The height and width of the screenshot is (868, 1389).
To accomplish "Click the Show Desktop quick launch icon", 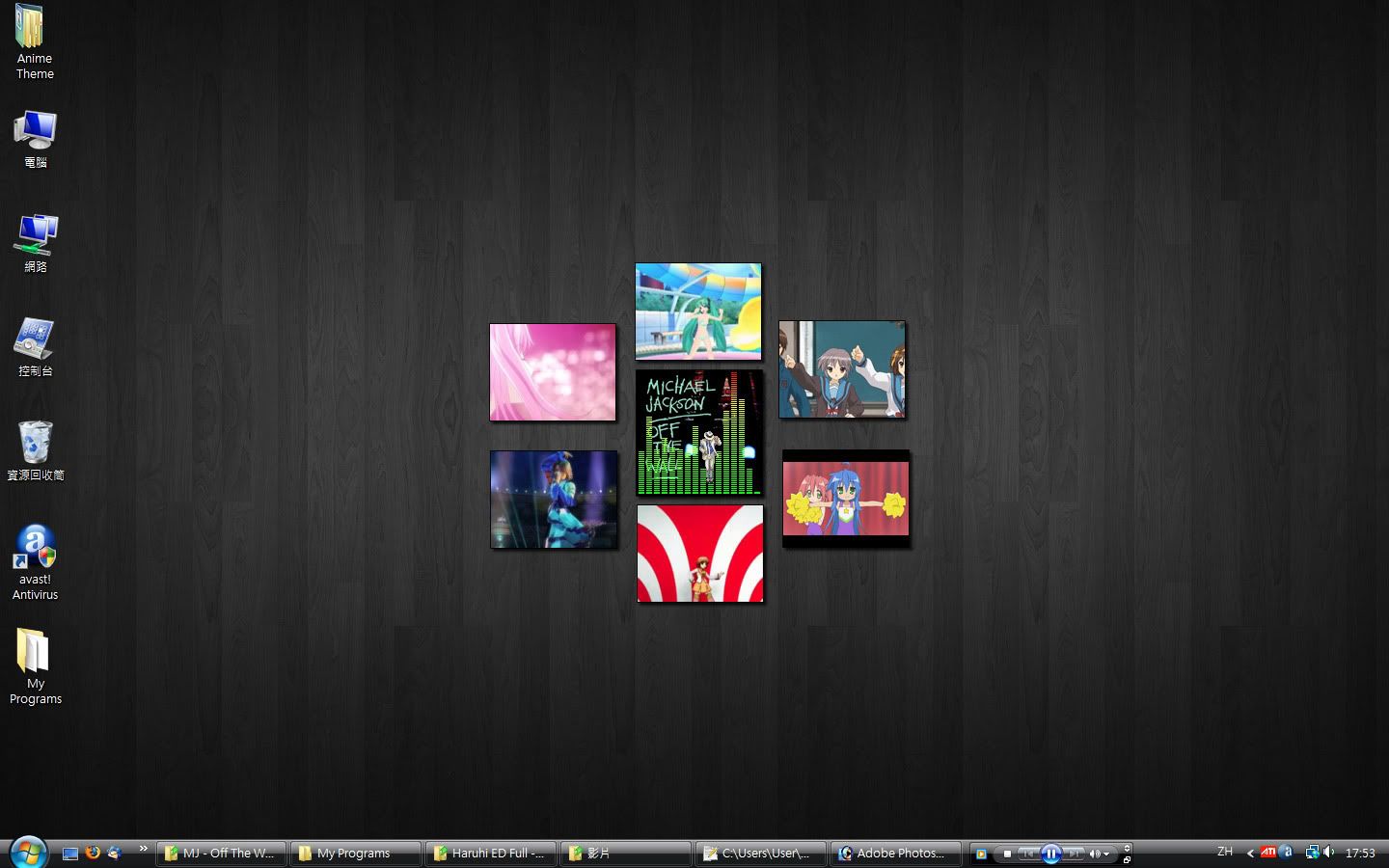I will (x=69, y=853).
